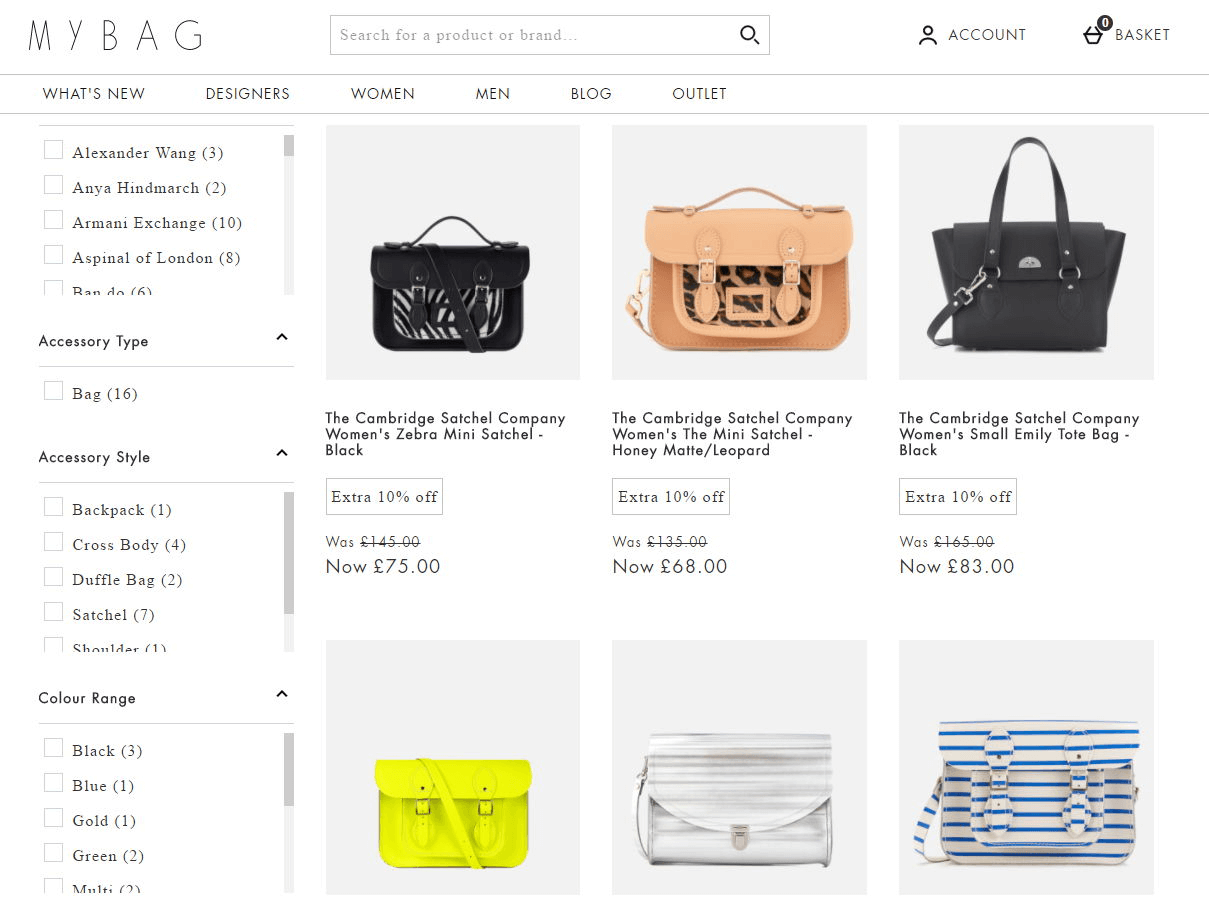
Task: Click the Colour Range heading
Action: (x=87, y=698)
